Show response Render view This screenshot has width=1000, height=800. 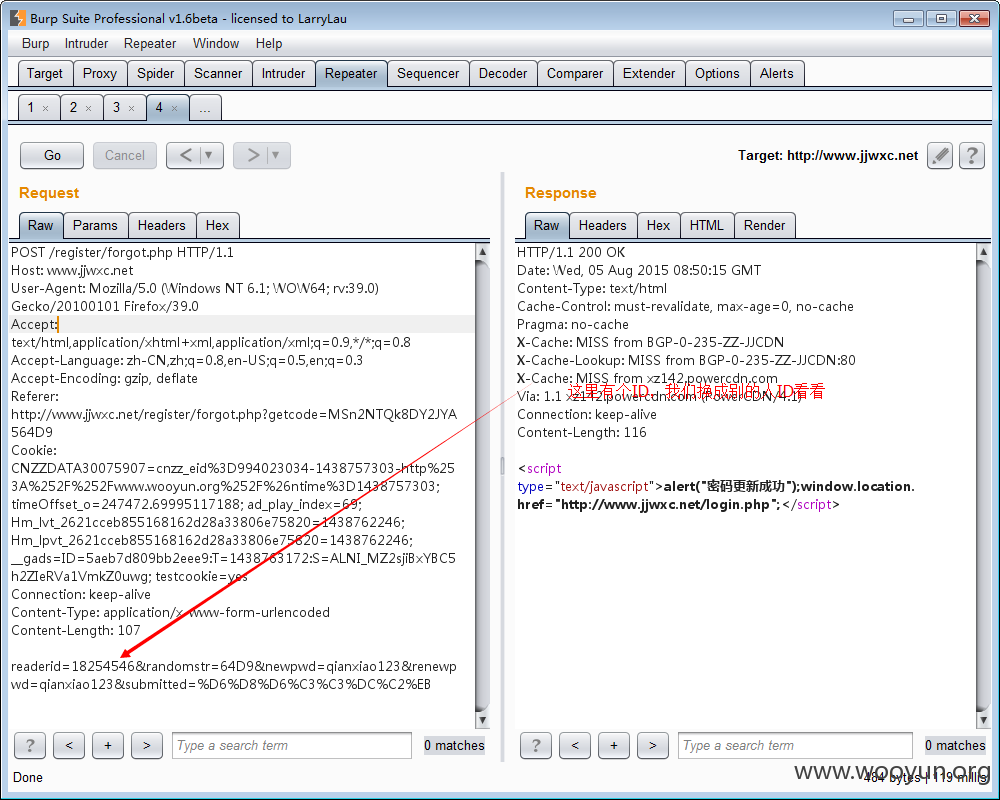764,225
